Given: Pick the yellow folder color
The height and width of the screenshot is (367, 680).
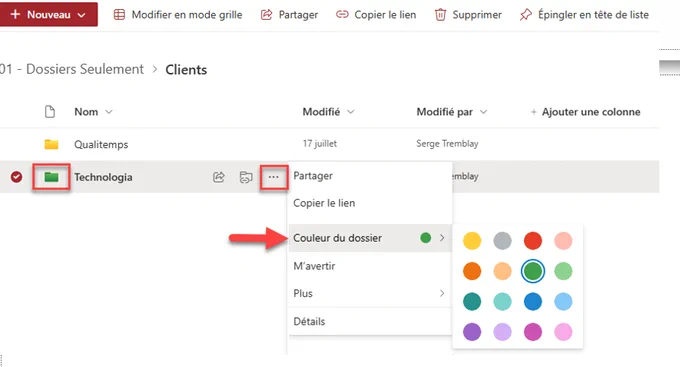Looking at the screenshot, I should tap(472, 241).
